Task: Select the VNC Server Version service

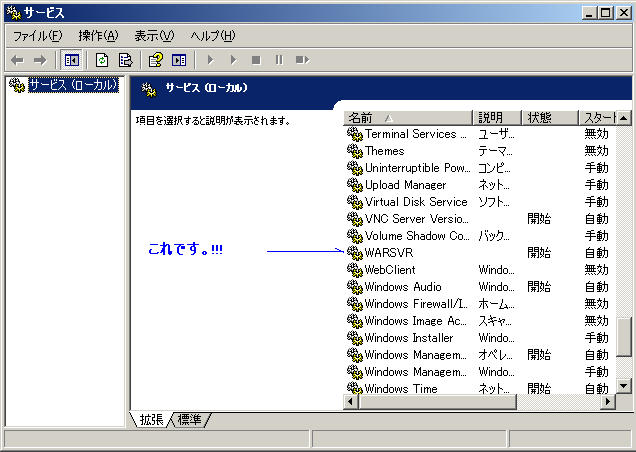Action: (479, 219)
